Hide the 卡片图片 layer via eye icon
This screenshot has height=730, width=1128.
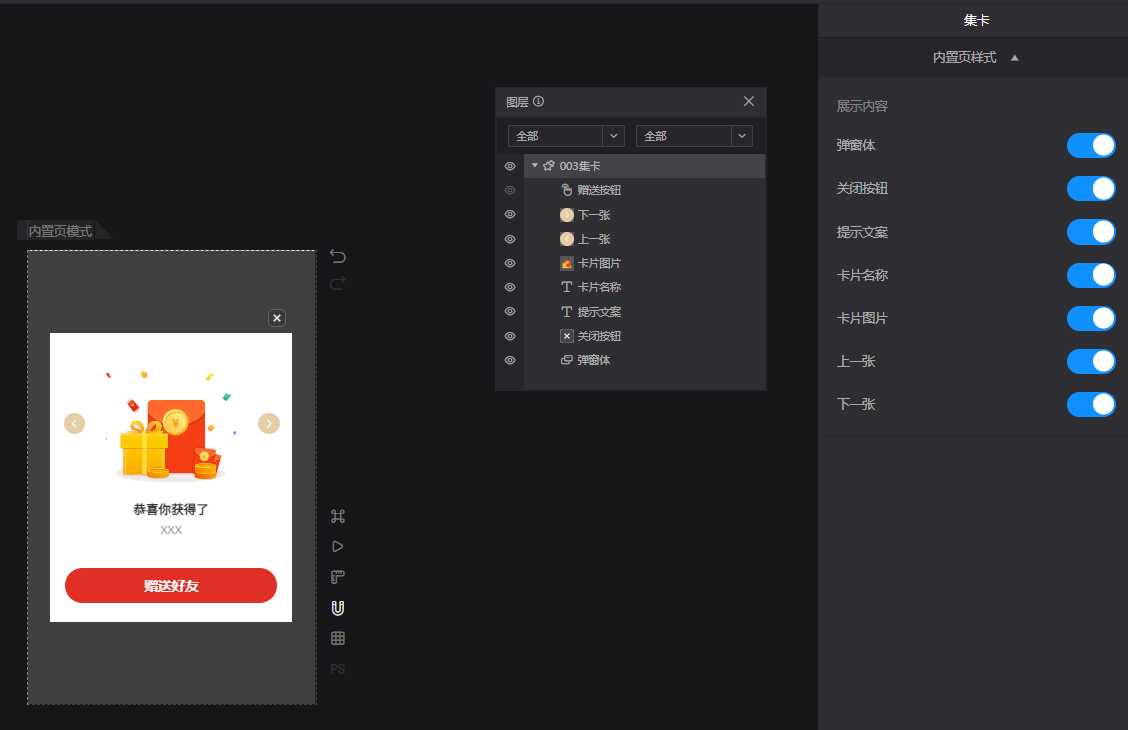[x=510, y=263]
